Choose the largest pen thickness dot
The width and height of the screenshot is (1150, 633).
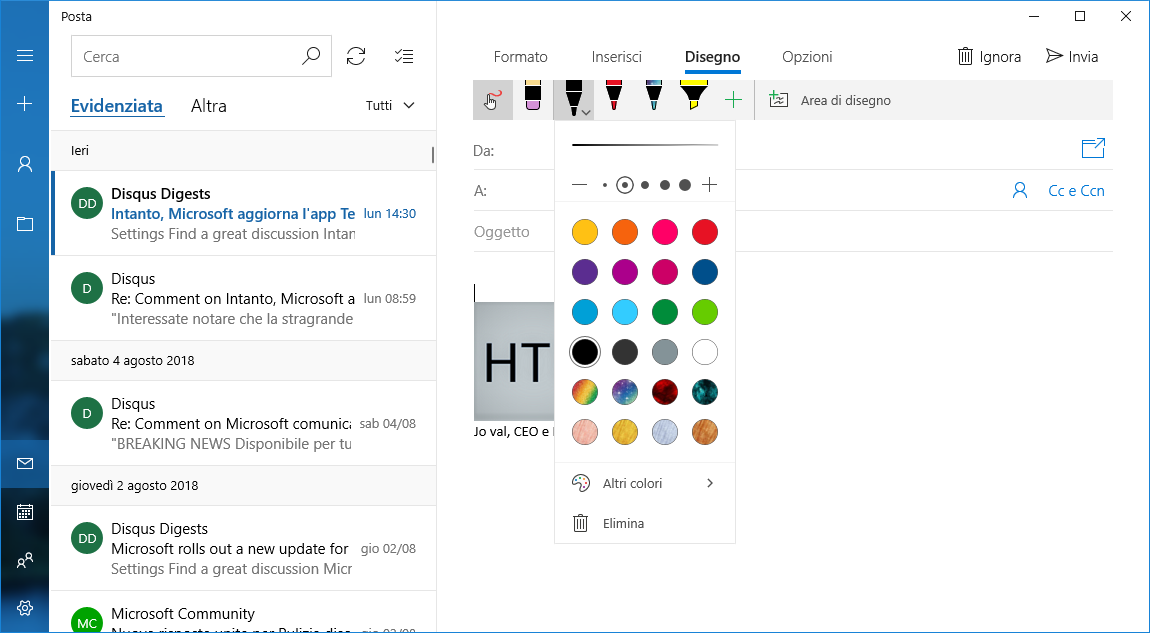[x=685, y=185]
